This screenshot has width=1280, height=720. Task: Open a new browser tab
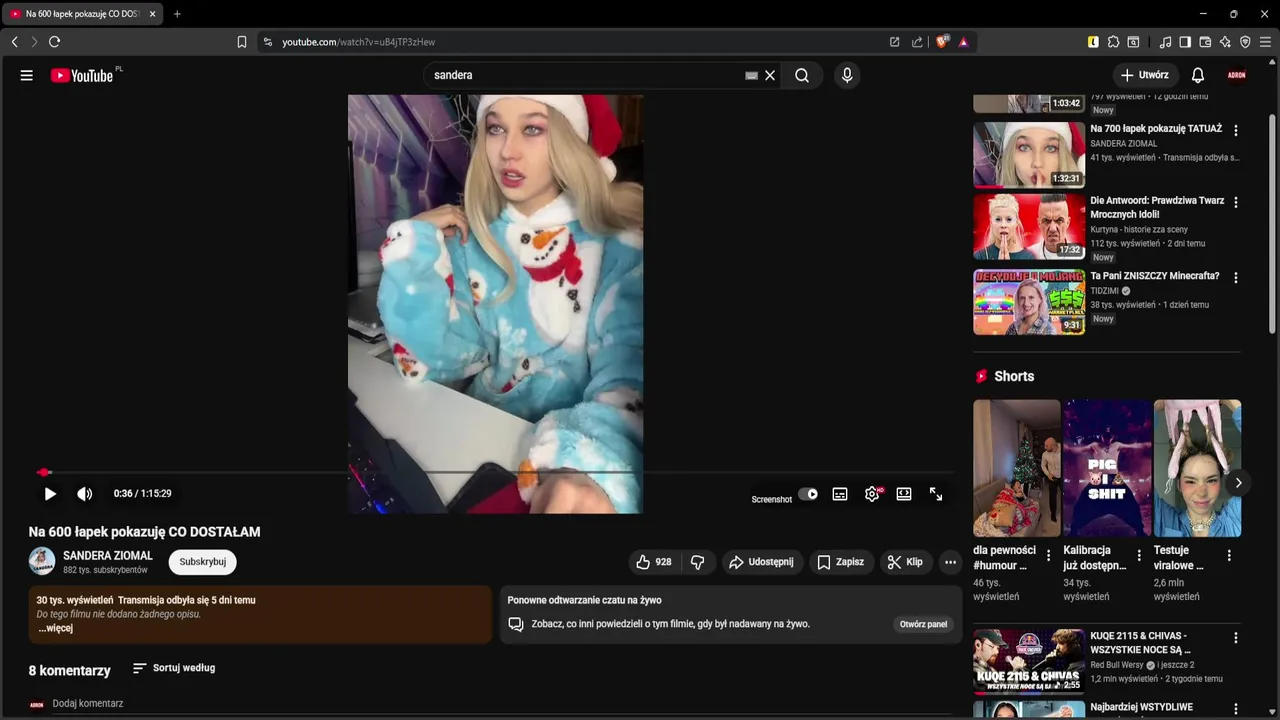[x=177, y=14]
